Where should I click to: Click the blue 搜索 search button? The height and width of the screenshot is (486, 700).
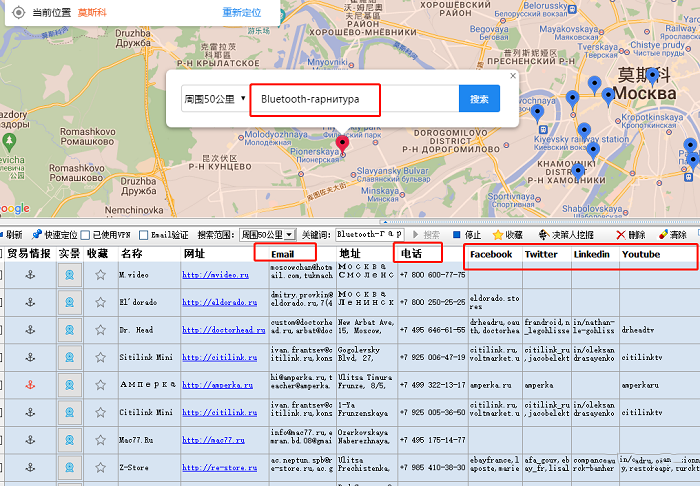point(479,99)
